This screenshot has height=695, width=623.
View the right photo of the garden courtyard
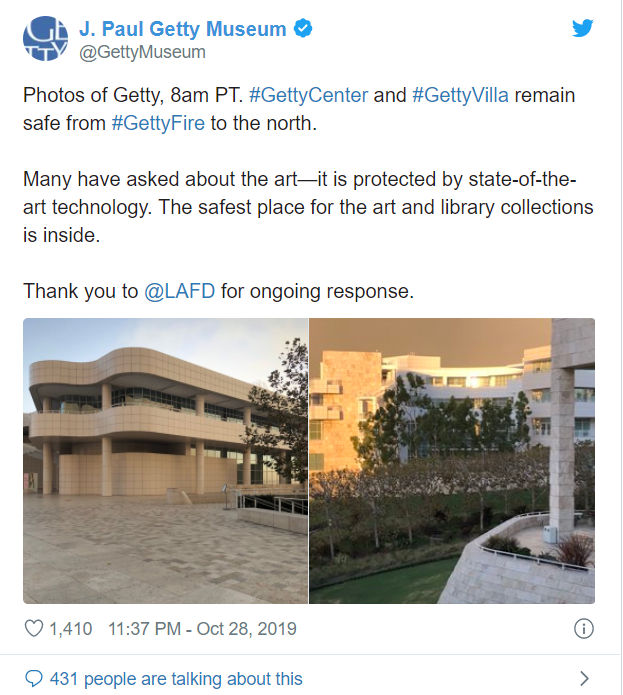452,461
